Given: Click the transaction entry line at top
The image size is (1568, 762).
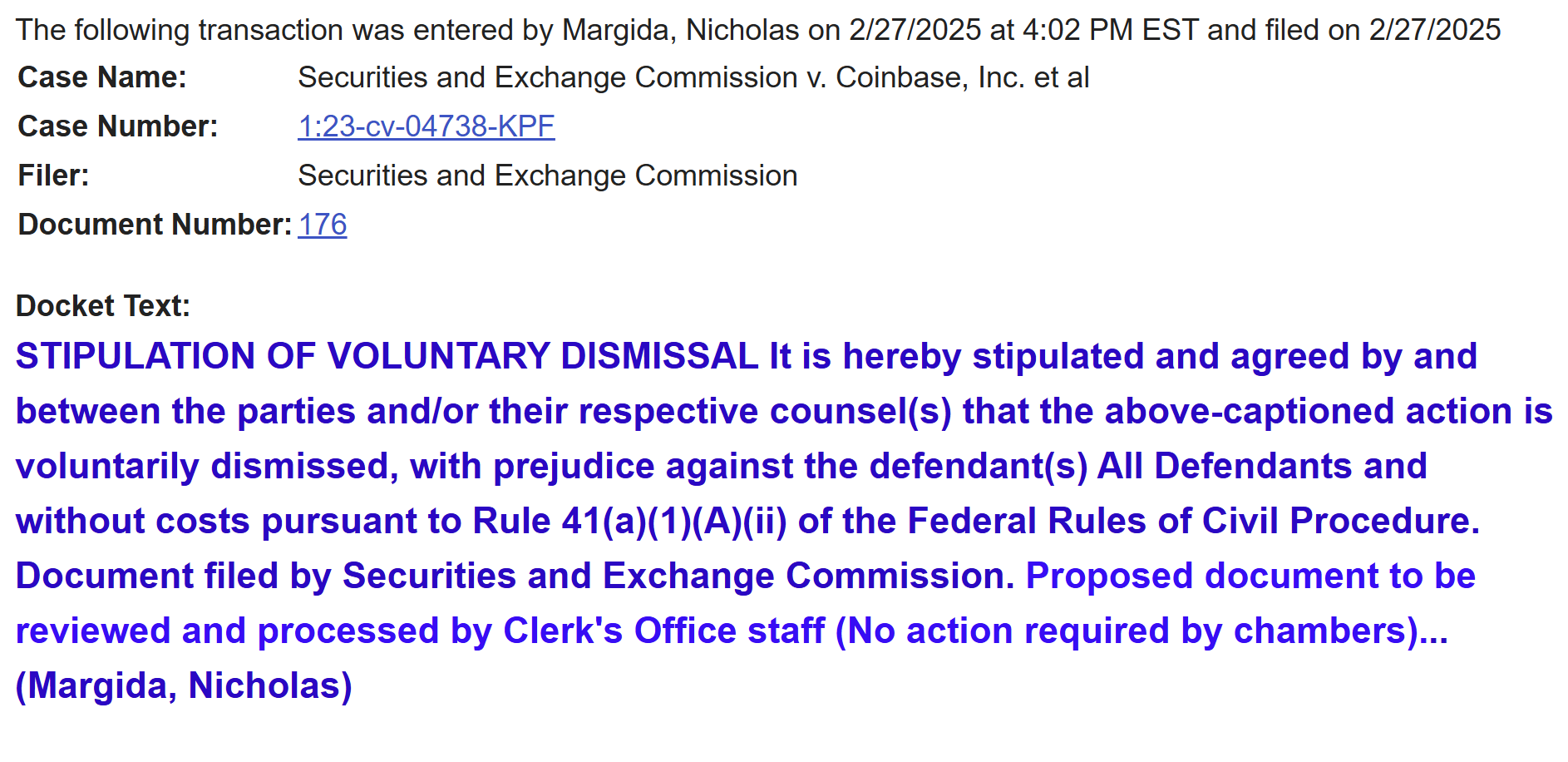Looking at the screenshot, I should click(x=757, y=30).
